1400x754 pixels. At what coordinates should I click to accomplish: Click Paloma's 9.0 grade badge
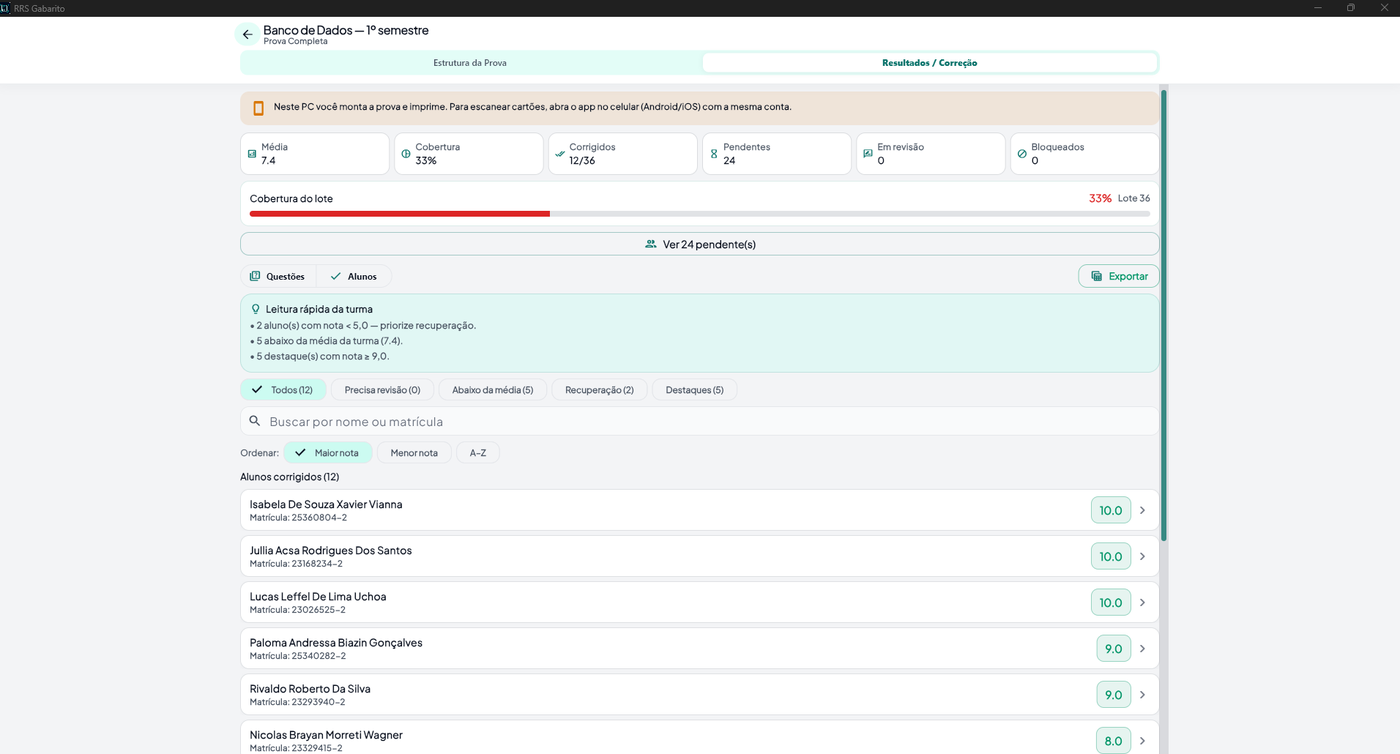(x=1114, y=648)
